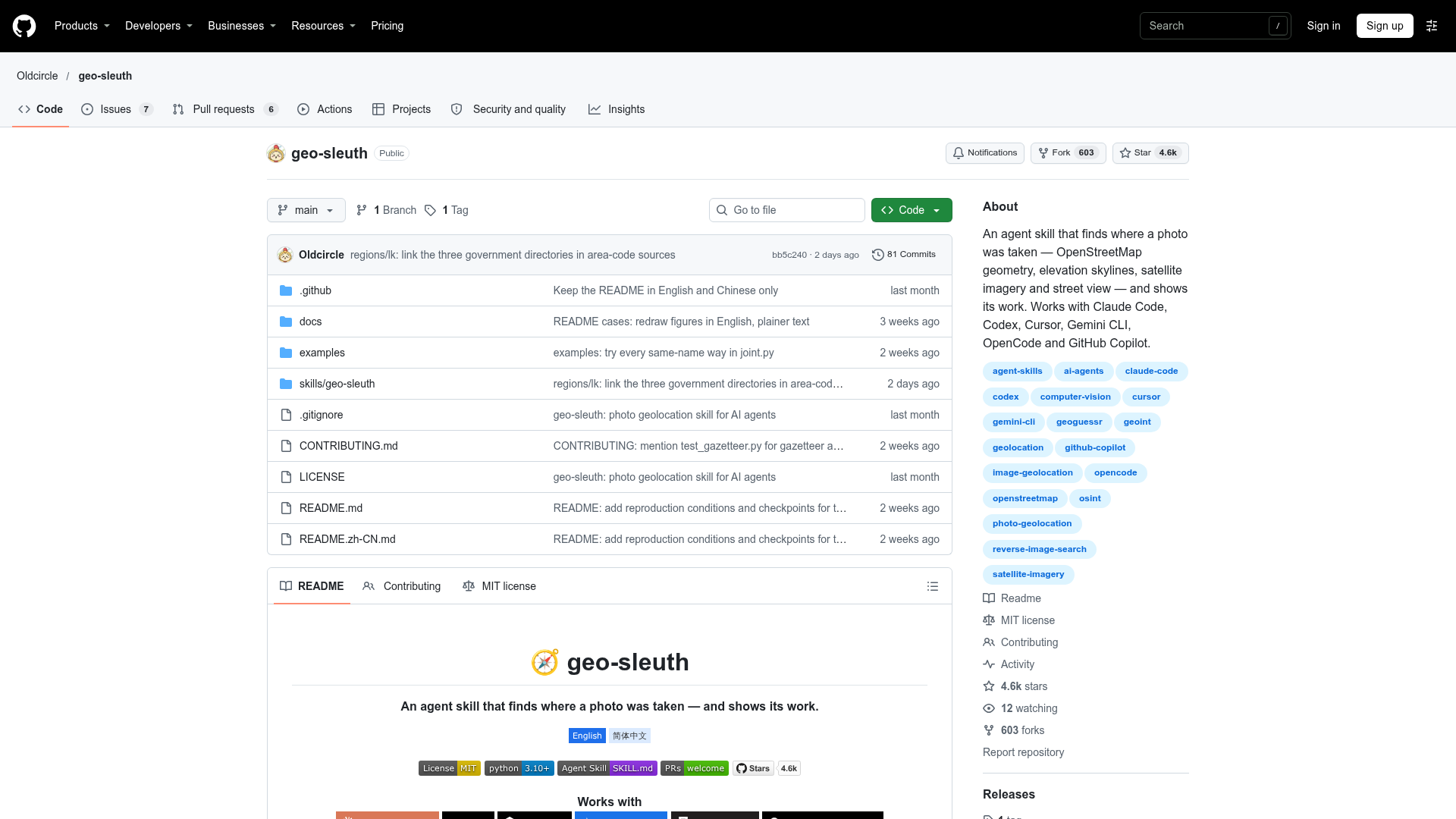Viewport: 1456px width, 819px height.
Task: Switch README to 简体中文 badge
Action: 629,736
